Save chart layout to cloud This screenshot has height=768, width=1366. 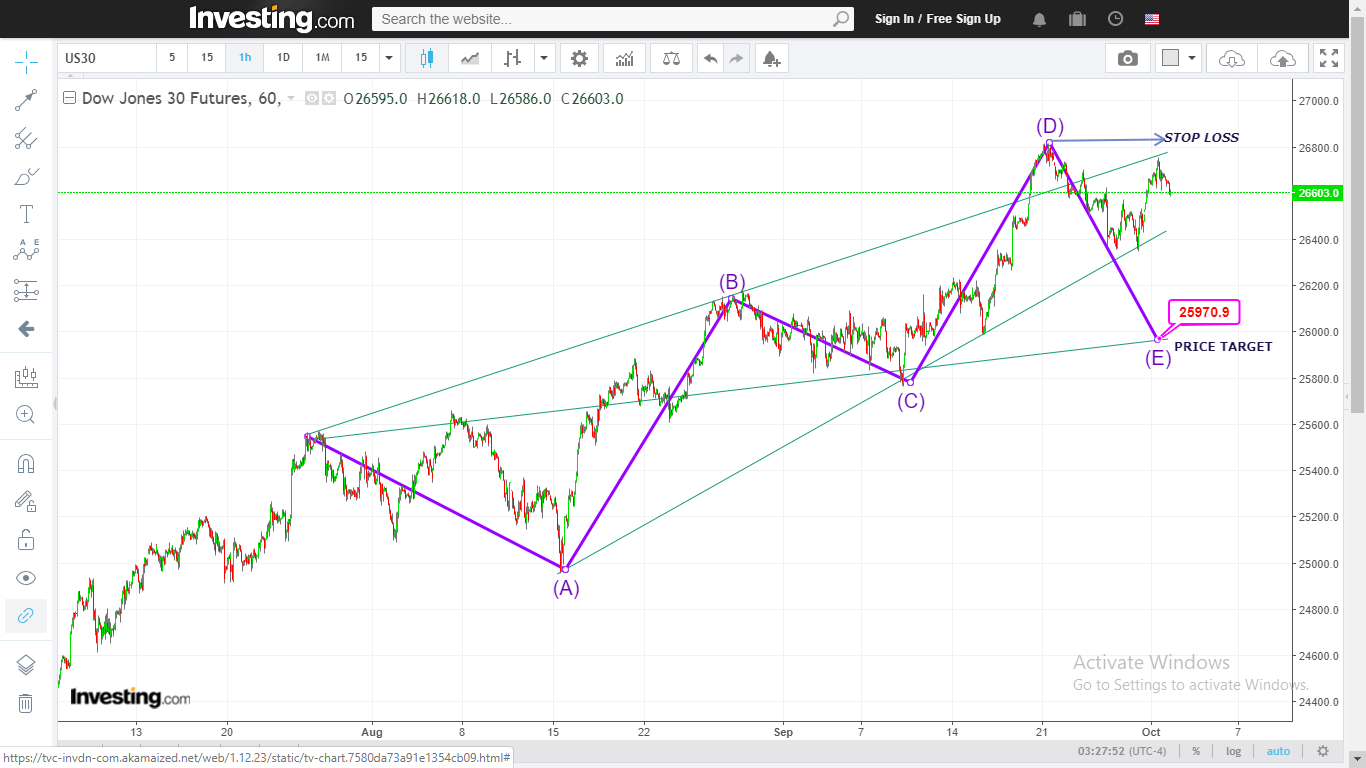(1282, 58)
